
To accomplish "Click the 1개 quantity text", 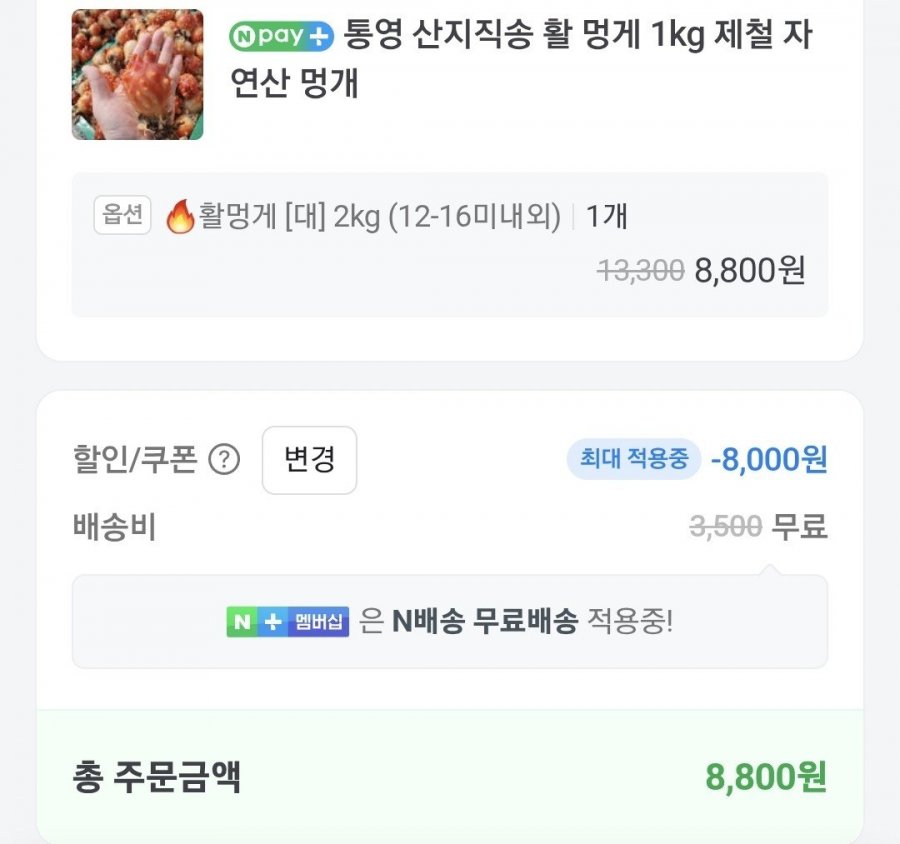I will pyautogui.click(x=607, y=216).
